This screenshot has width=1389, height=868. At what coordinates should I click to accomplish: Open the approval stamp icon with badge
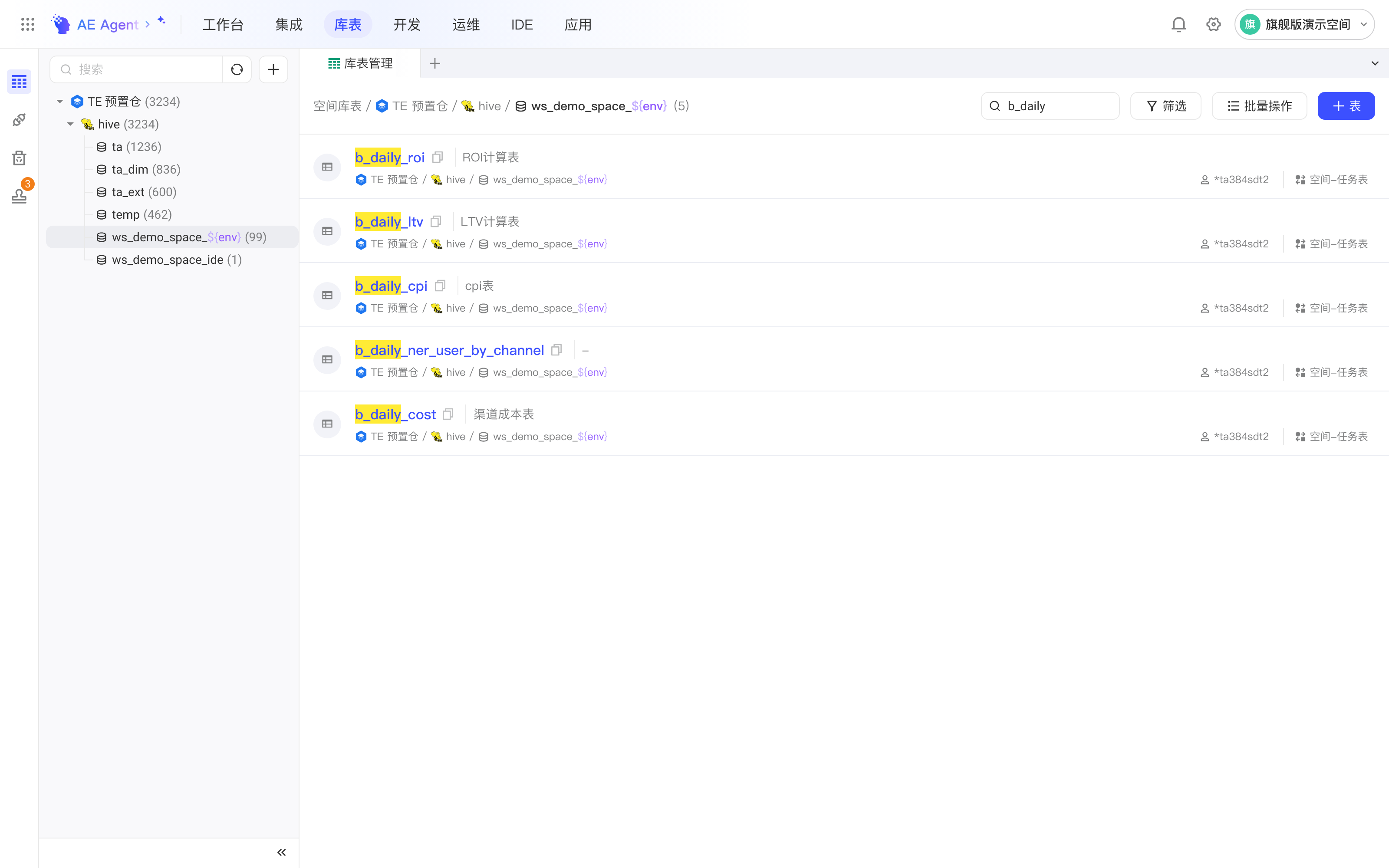click(19, 196)
